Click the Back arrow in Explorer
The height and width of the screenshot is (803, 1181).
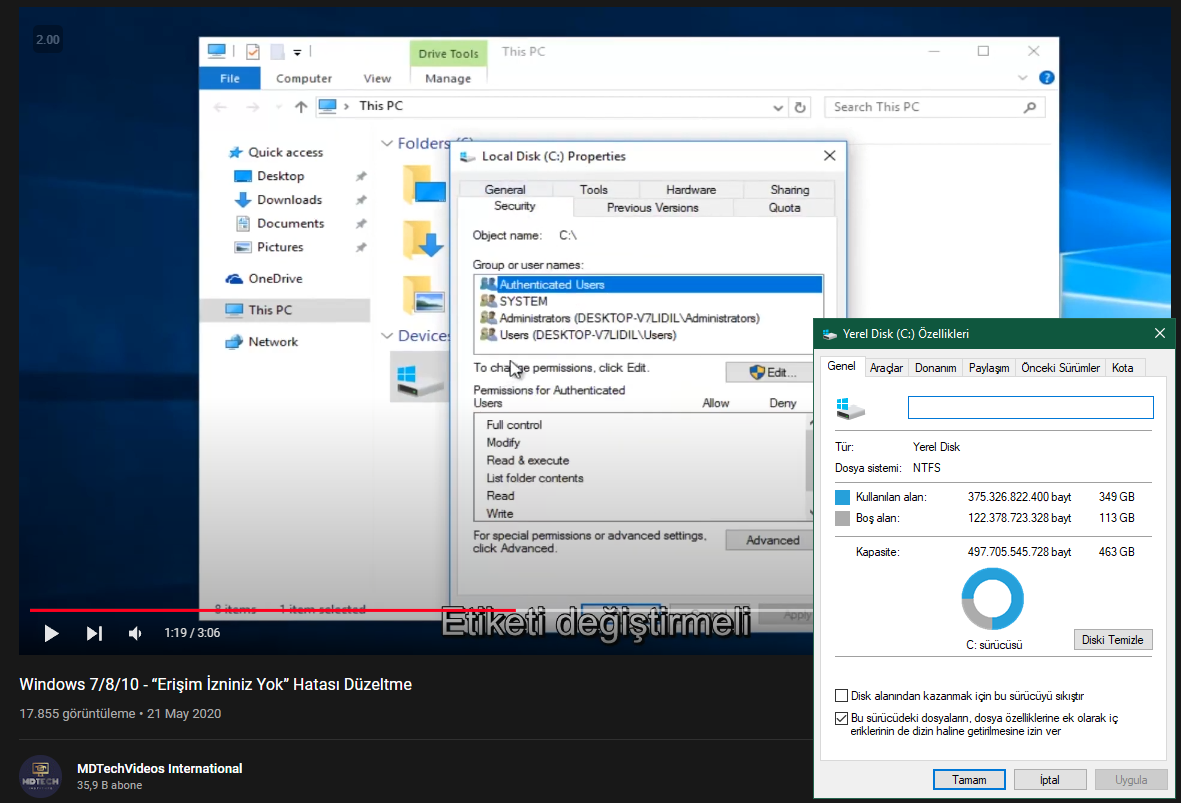(x=220, y=107)
